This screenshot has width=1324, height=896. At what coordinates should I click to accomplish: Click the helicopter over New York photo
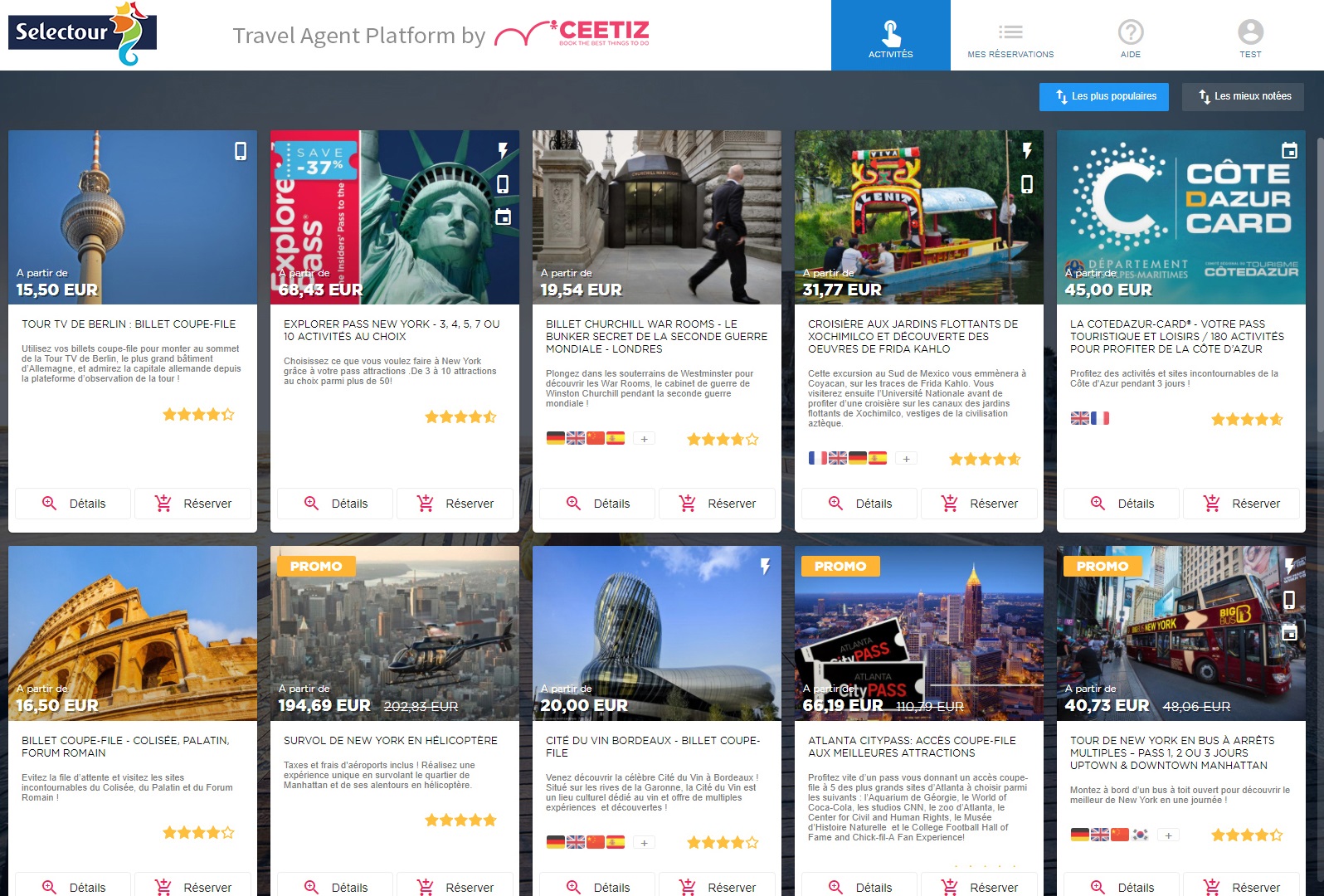click(395, 633)
